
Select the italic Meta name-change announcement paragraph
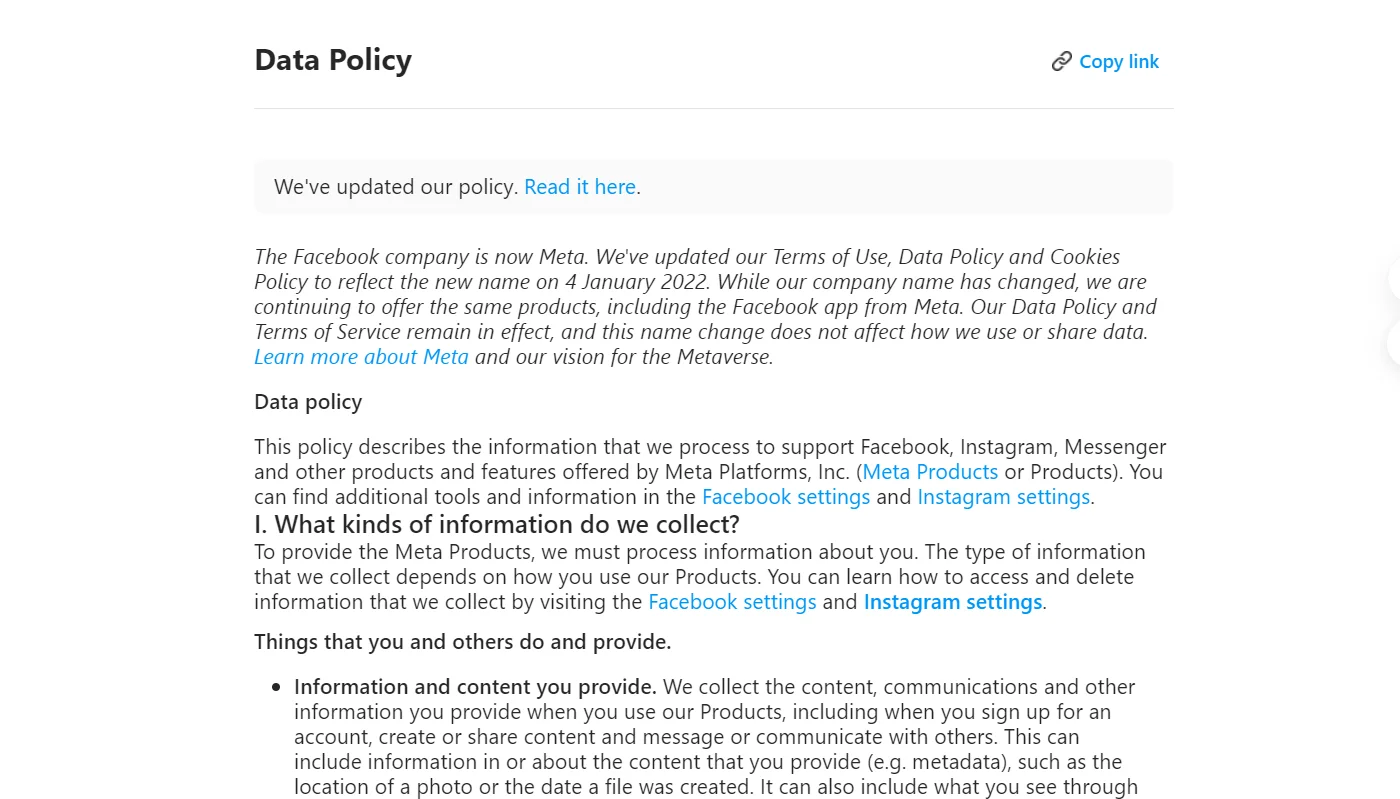(x=700, y=306)
